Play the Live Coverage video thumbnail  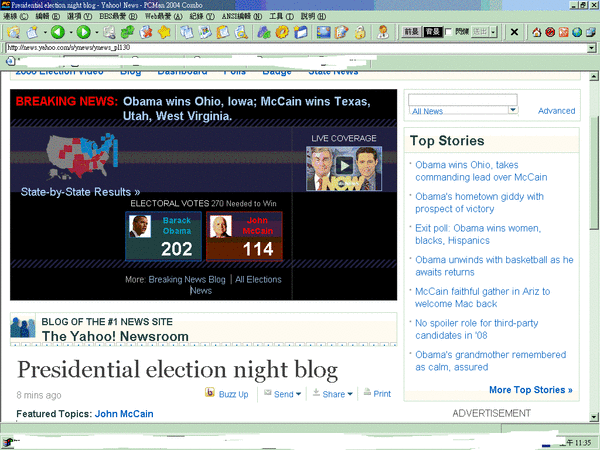[x=344, y=168]
